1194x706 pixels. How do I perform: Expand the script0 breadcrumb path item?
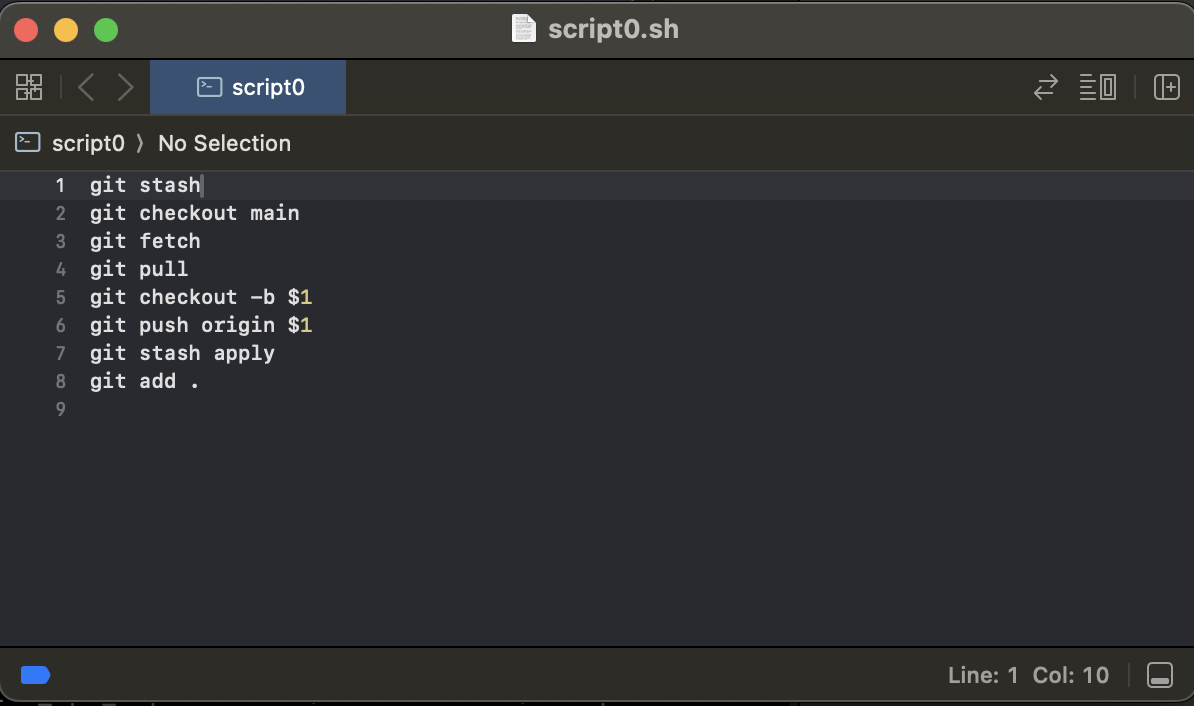coord(88,143)
